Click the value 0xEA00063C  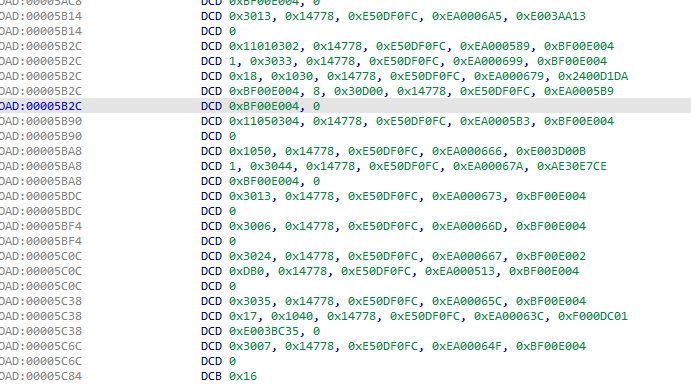[x=509, y=316]
